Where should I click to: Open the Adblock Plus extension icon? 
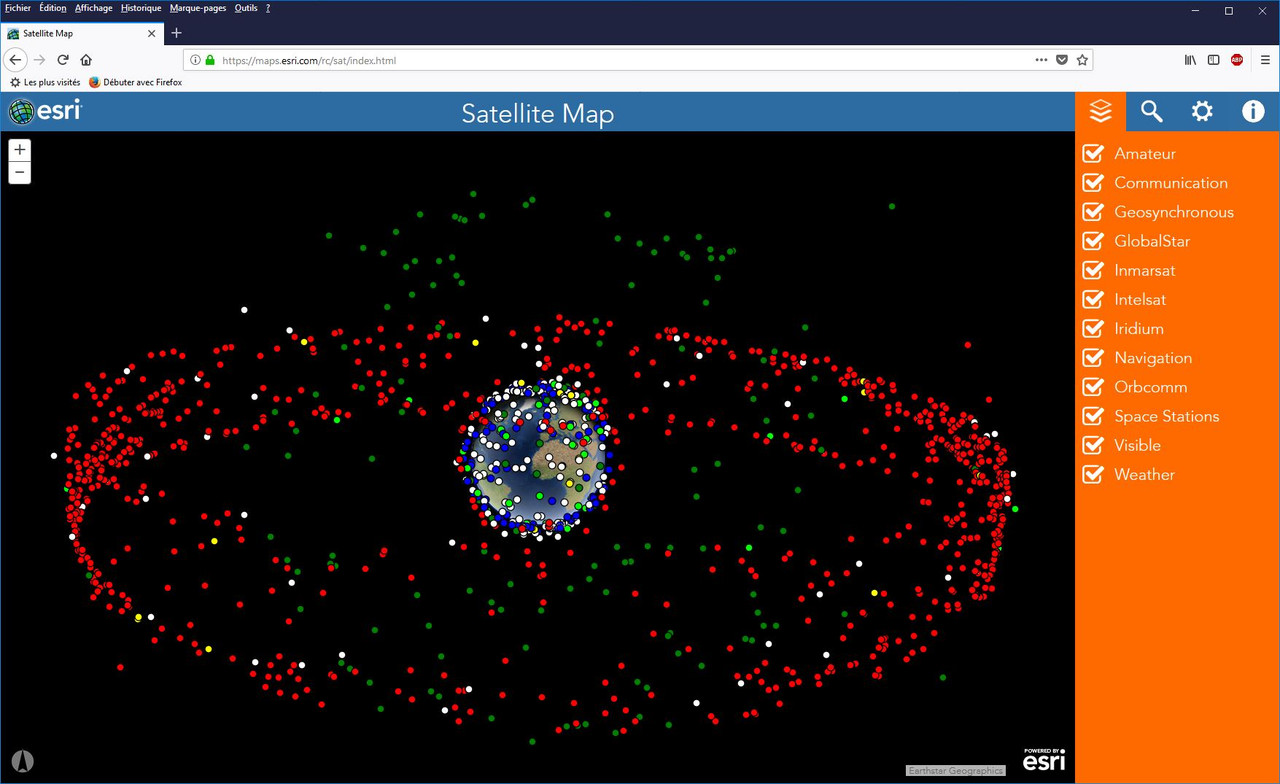pyautogui.click(x=1237, y=60)
